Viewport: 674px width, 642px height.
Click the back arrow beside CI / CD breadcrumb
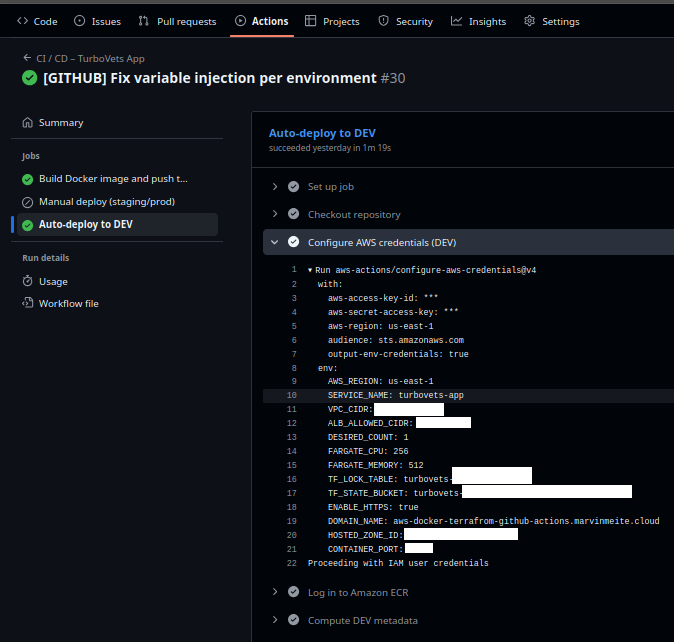tap(27, 59)
